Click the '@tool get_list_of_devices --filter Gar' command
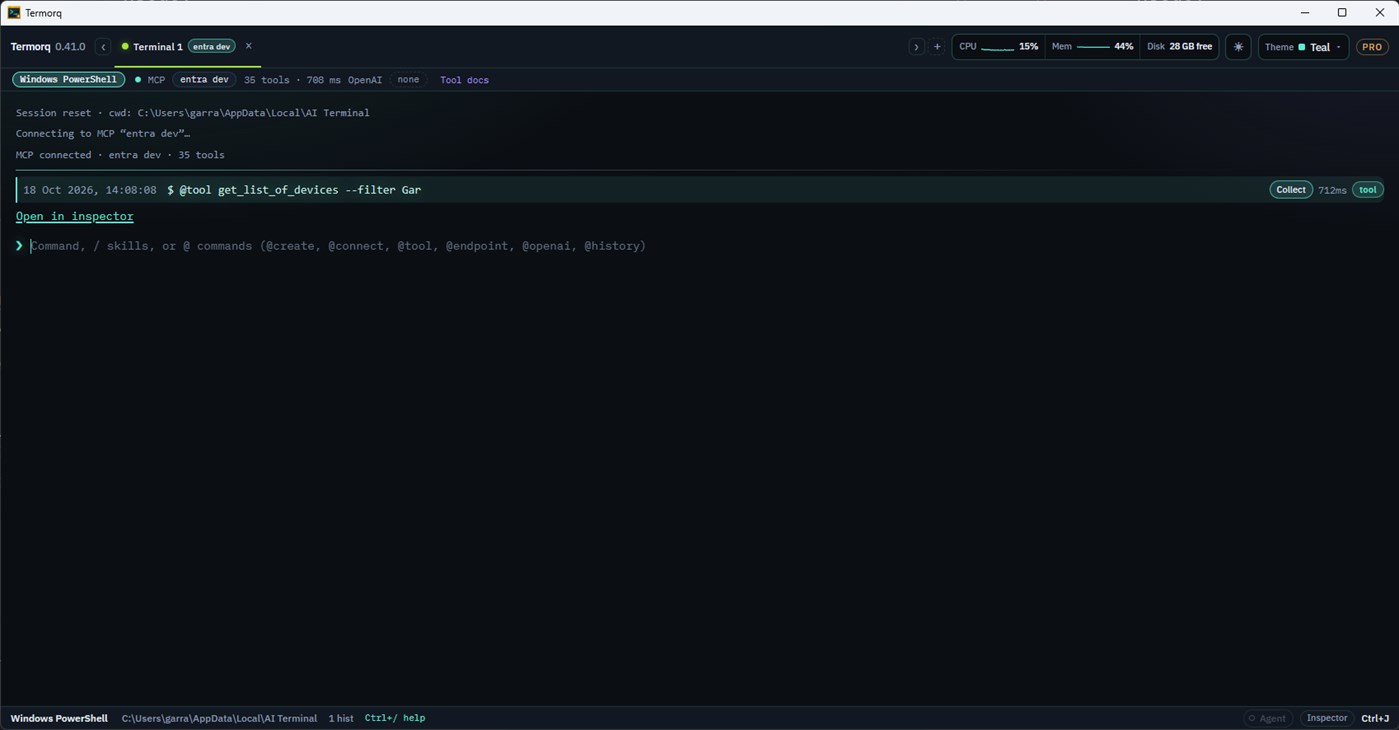Screen dimensions: 1399x730 point(300,190)
